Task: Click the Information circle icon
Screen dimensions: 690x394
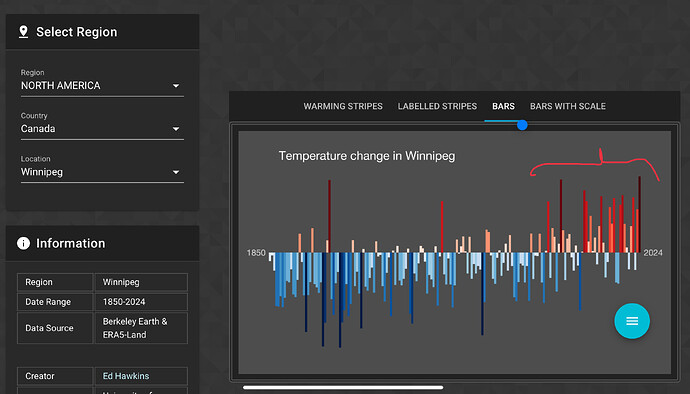Action: pos(23,243)
